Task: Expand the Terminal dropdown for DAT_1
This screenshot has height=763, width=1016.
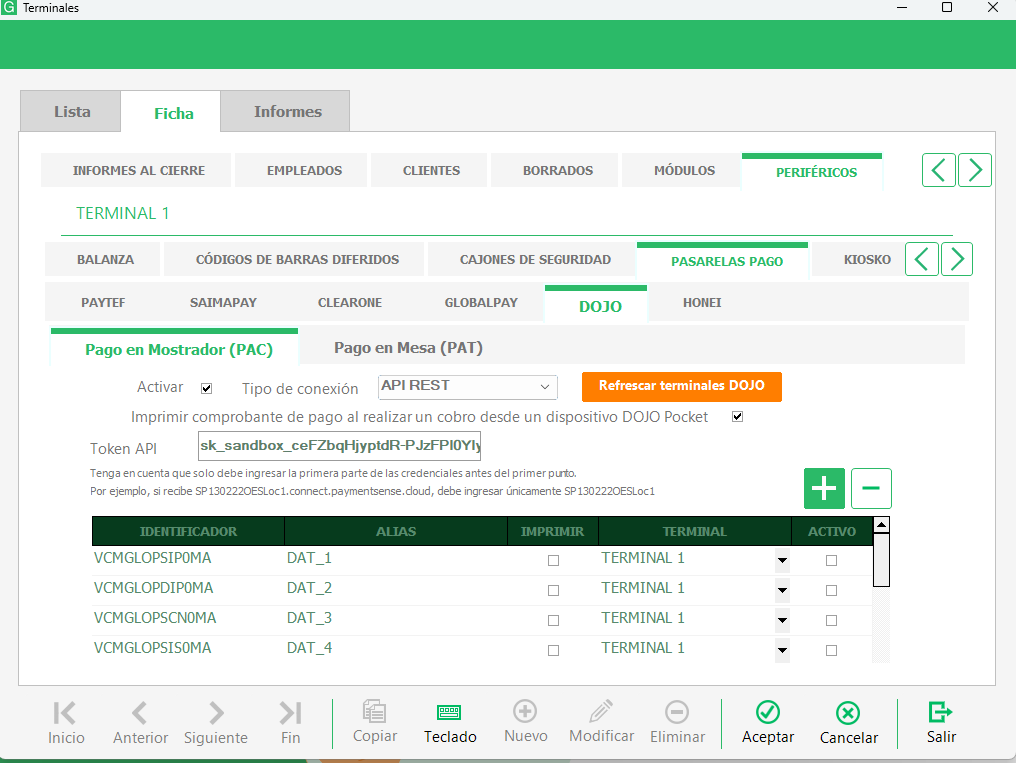Action: [x=782, y=560]
